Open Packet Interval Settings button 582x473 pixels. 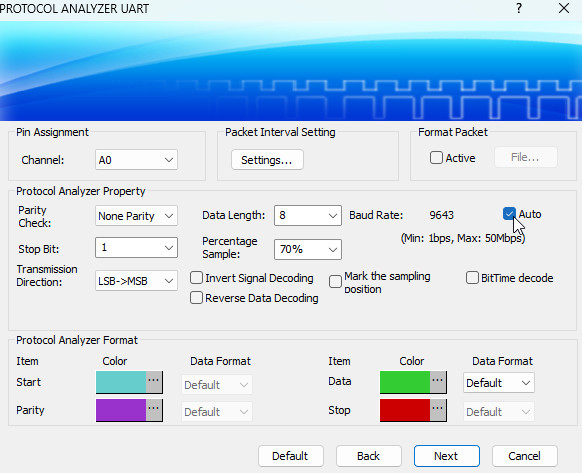click(267, 160)
